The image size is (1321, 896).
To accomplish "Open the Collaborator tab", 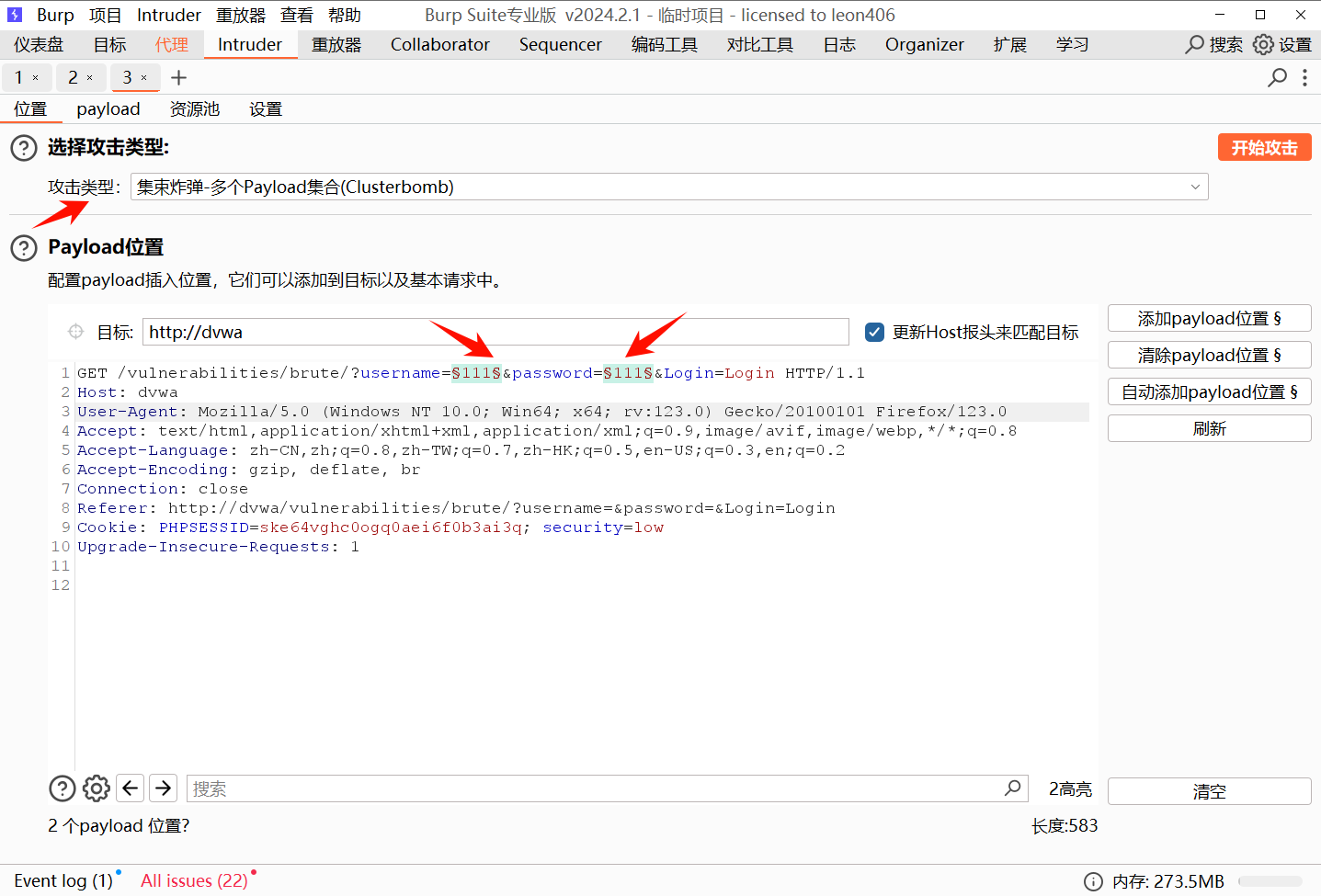I will pos(440,44).
